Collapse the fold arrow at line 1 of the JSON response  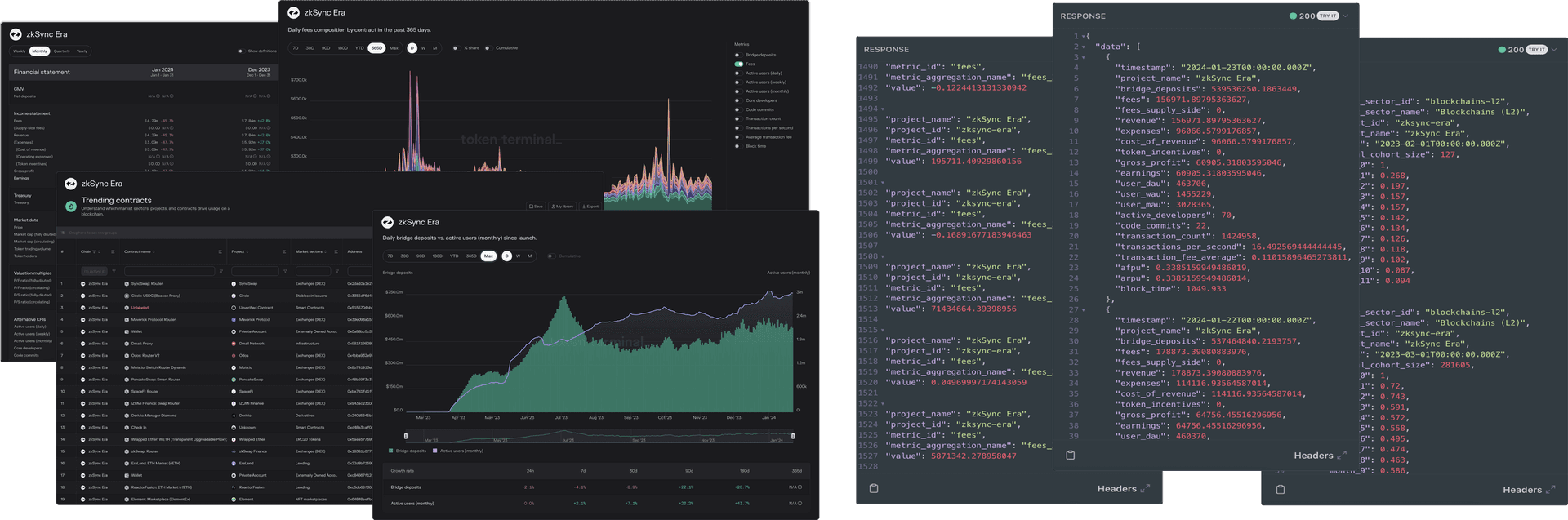pyautogui.click(x=1084, y=36)
